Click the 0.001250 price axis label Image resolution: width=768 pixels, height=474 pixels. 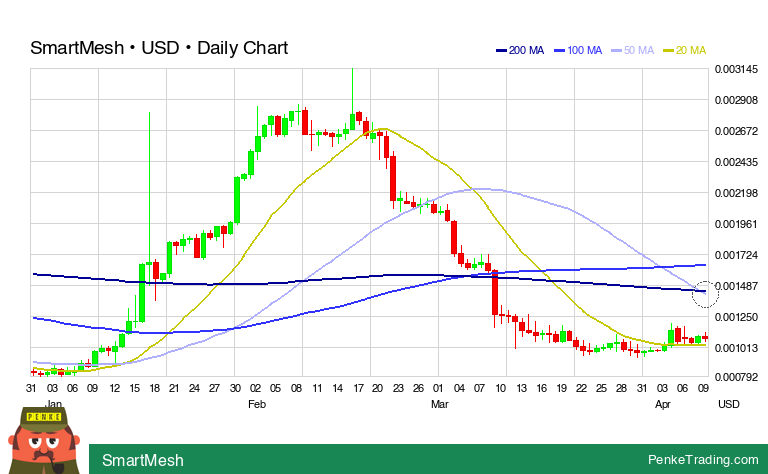(x=736, y=317)
